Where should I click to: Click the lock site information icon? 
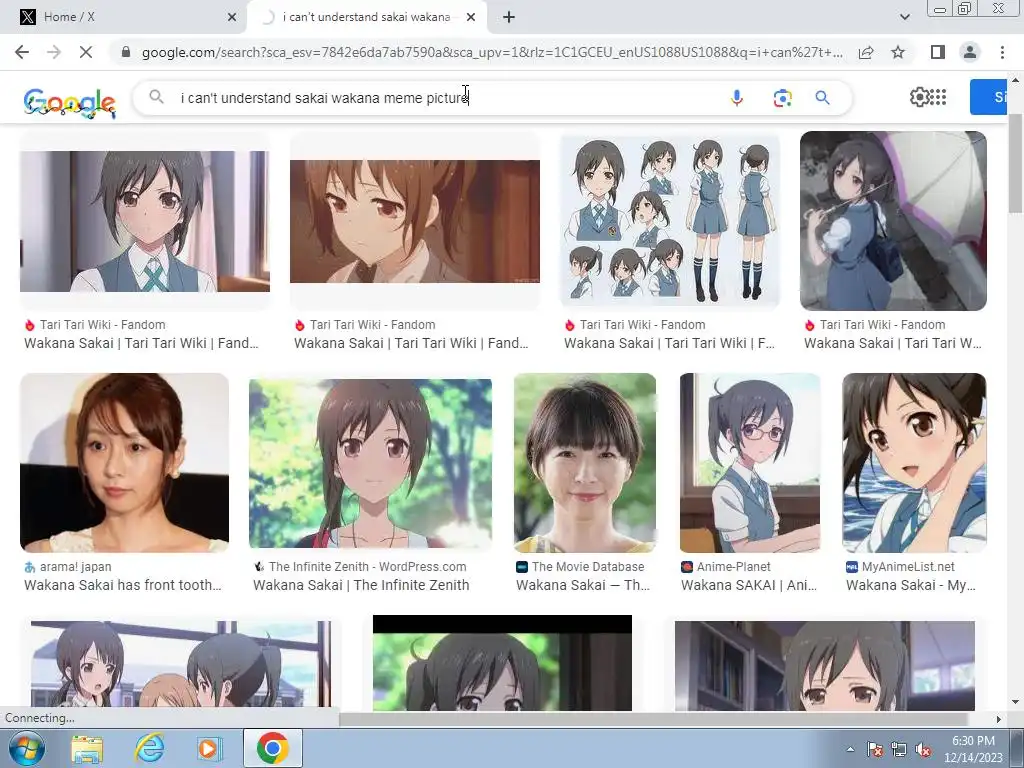126,52
